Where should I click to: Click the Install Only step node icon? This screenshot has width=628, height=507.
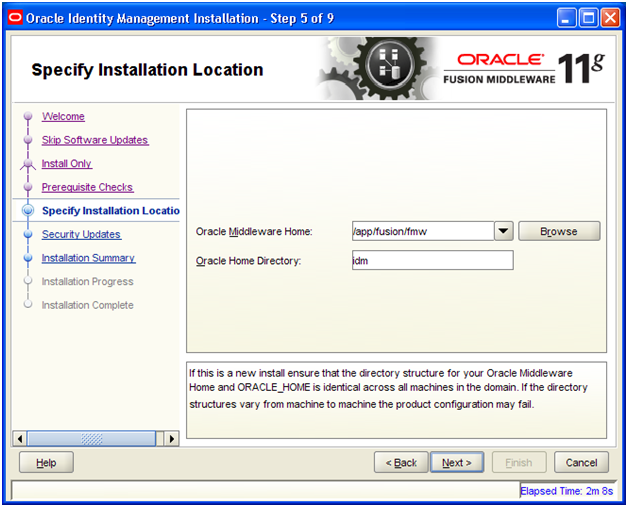pyautogui.click(x=28, y=163)
